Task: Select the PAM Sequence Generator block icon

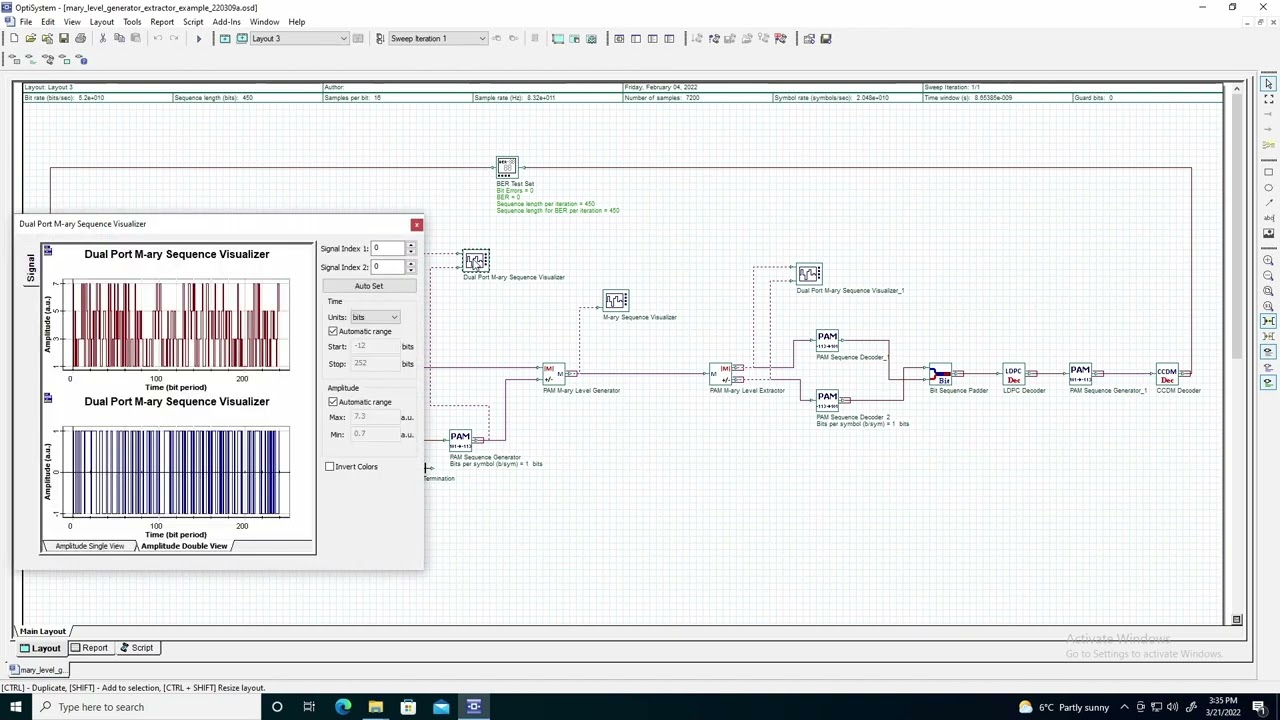Action: (x=460, y=440)
